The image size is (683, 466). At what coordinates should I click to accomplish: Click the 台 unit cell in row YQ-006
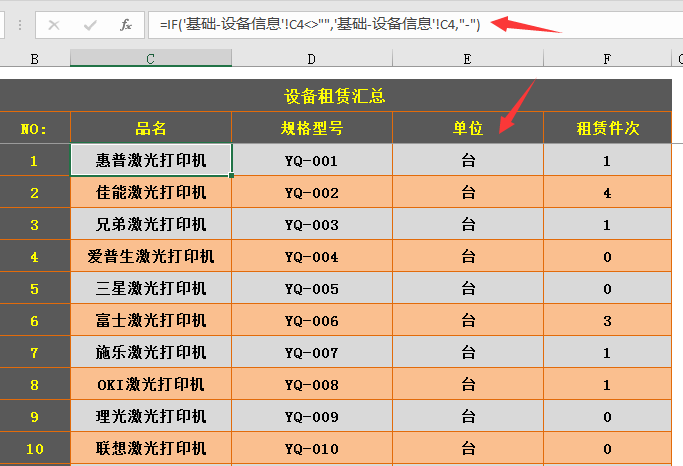pos(468,320)
